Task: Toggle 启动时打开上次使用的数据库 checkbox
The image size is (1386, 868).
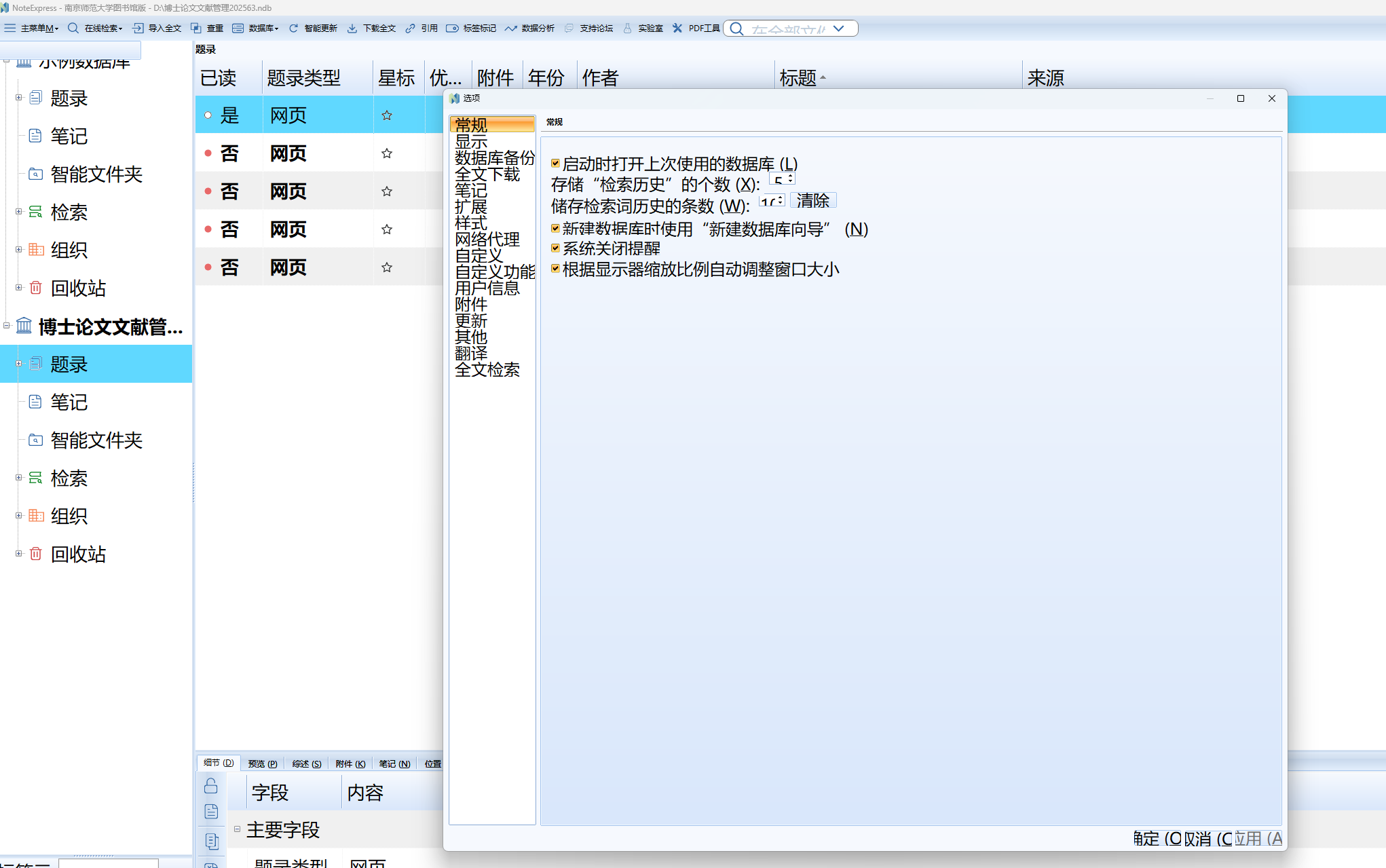Action: (555, 163)
